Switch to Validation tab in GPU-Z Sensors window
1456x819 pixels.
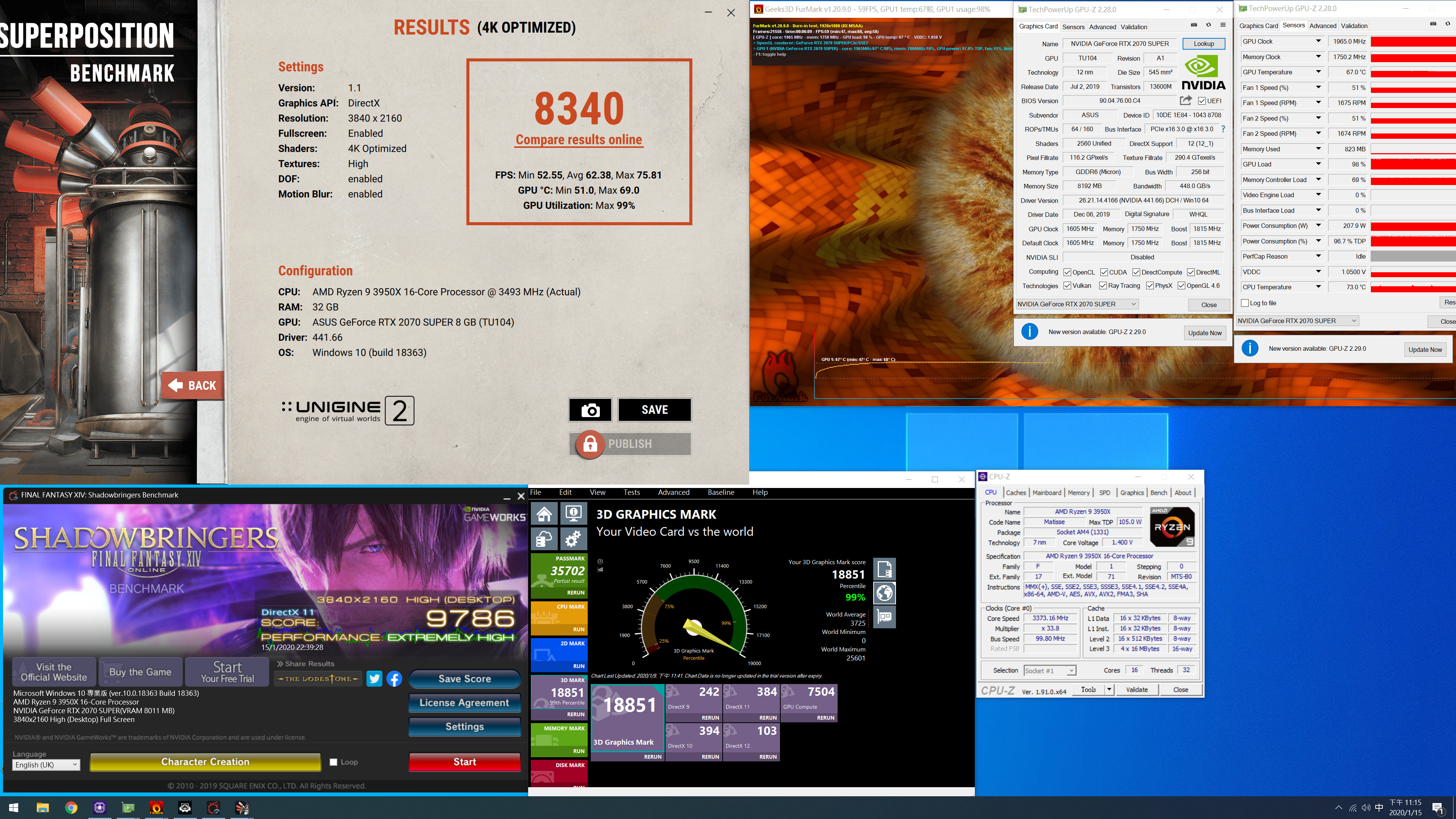[x=1354, y=25]
